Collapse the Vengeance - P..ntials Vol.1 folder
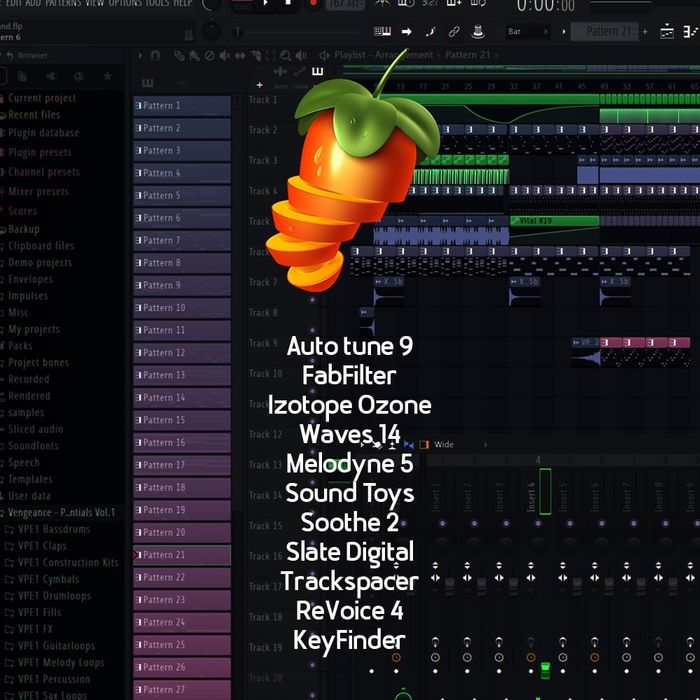Image resolution: width=700 pixels, height=700 pixels. pos(60,512)
